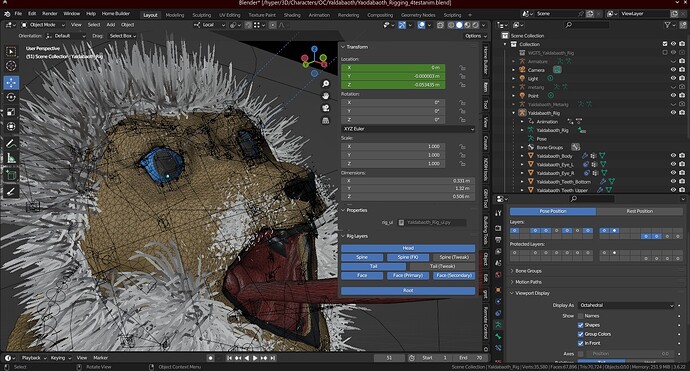Image resolution: width=690 pixels, height=371 pixels.
Task: Select the Annotate tool
Action: tap(11, 143)
